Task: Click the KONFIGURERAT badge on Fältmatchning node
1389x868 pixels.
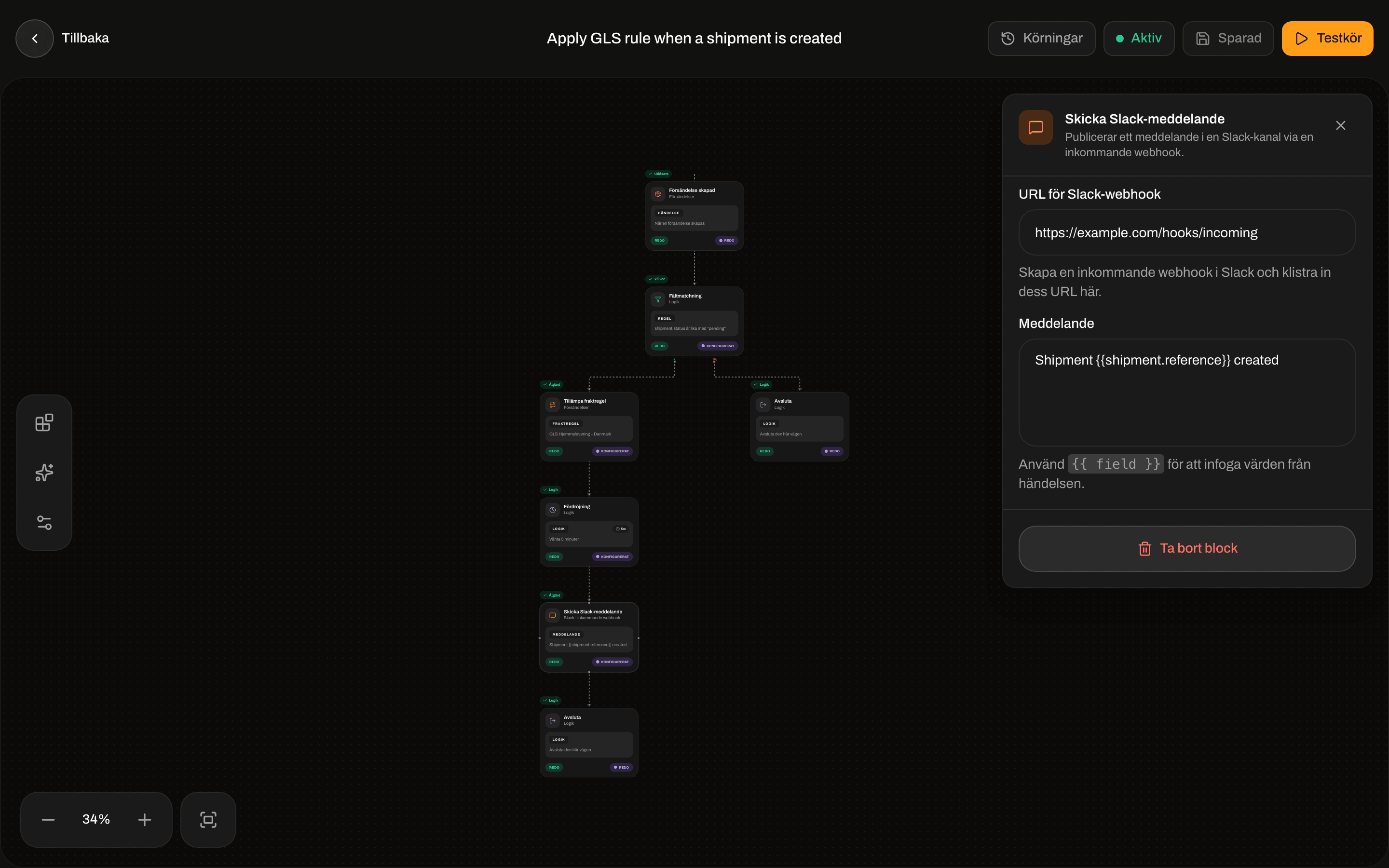Action: click(718, 346)
